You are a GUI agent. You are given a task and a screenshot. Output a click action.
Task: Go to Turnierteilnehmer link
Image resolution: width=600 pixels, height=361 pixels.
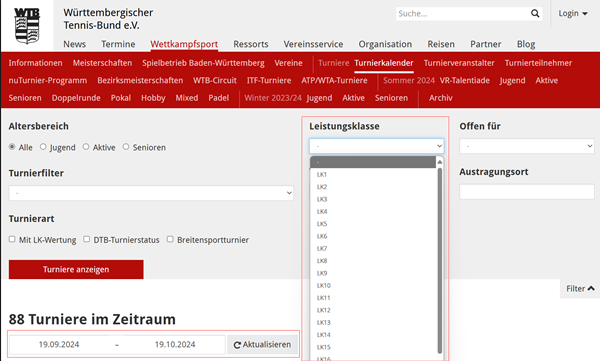pyautogui.click(x=538, y=63)
